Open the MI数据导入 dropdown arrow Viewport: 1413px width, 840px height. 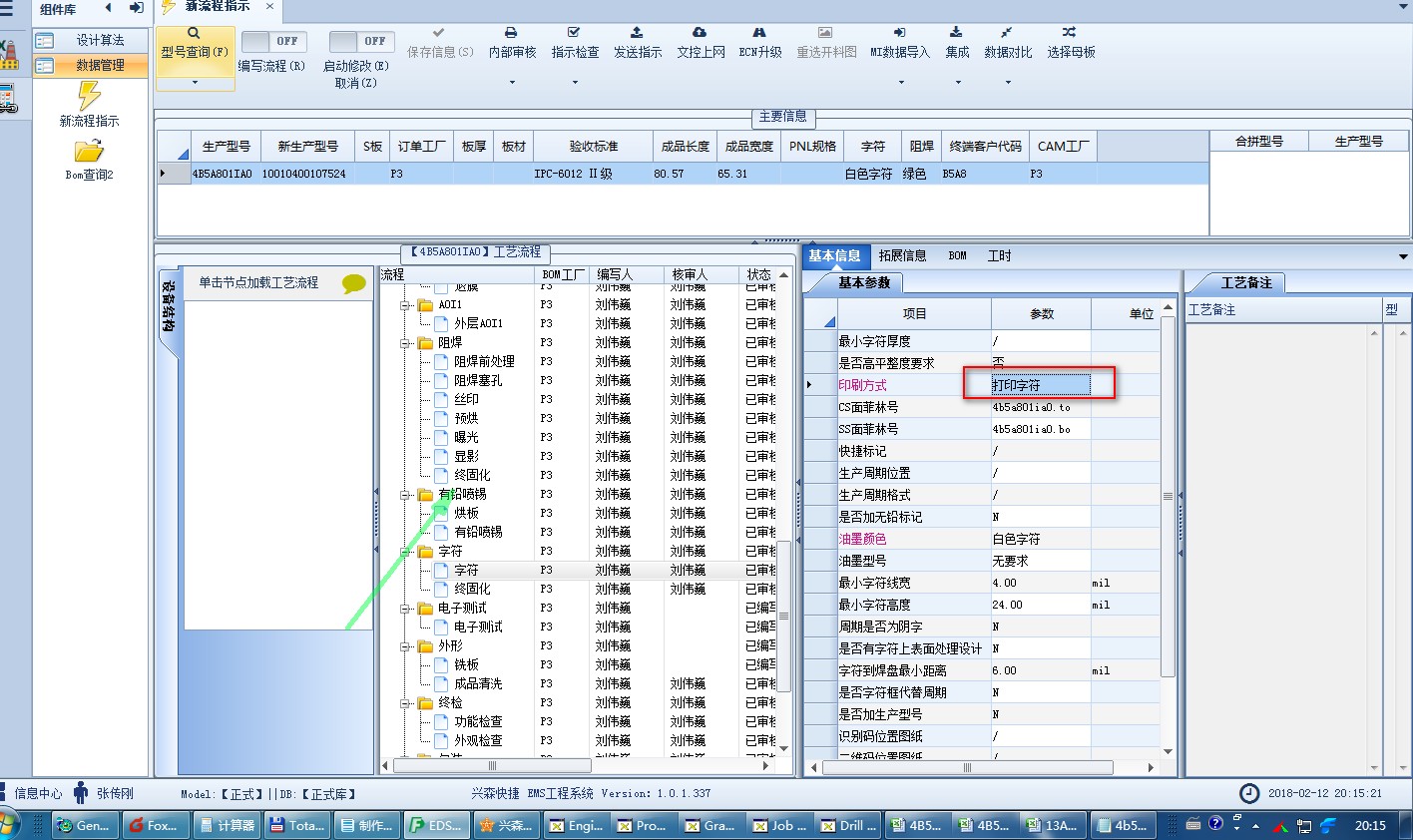click(x=900, y=82)
